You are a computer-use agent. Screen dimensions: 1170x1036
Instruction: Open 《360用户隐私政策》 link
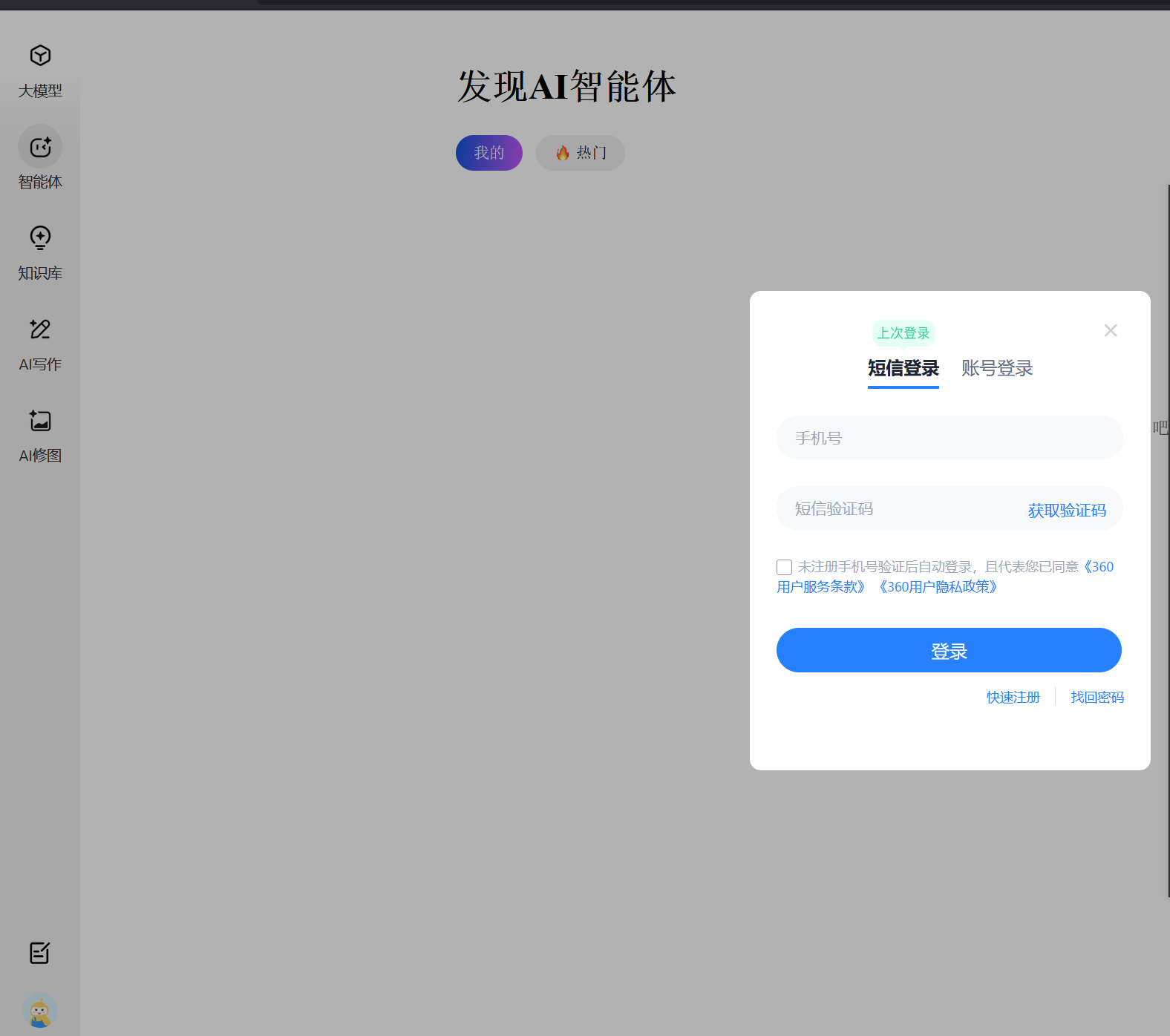938,587
